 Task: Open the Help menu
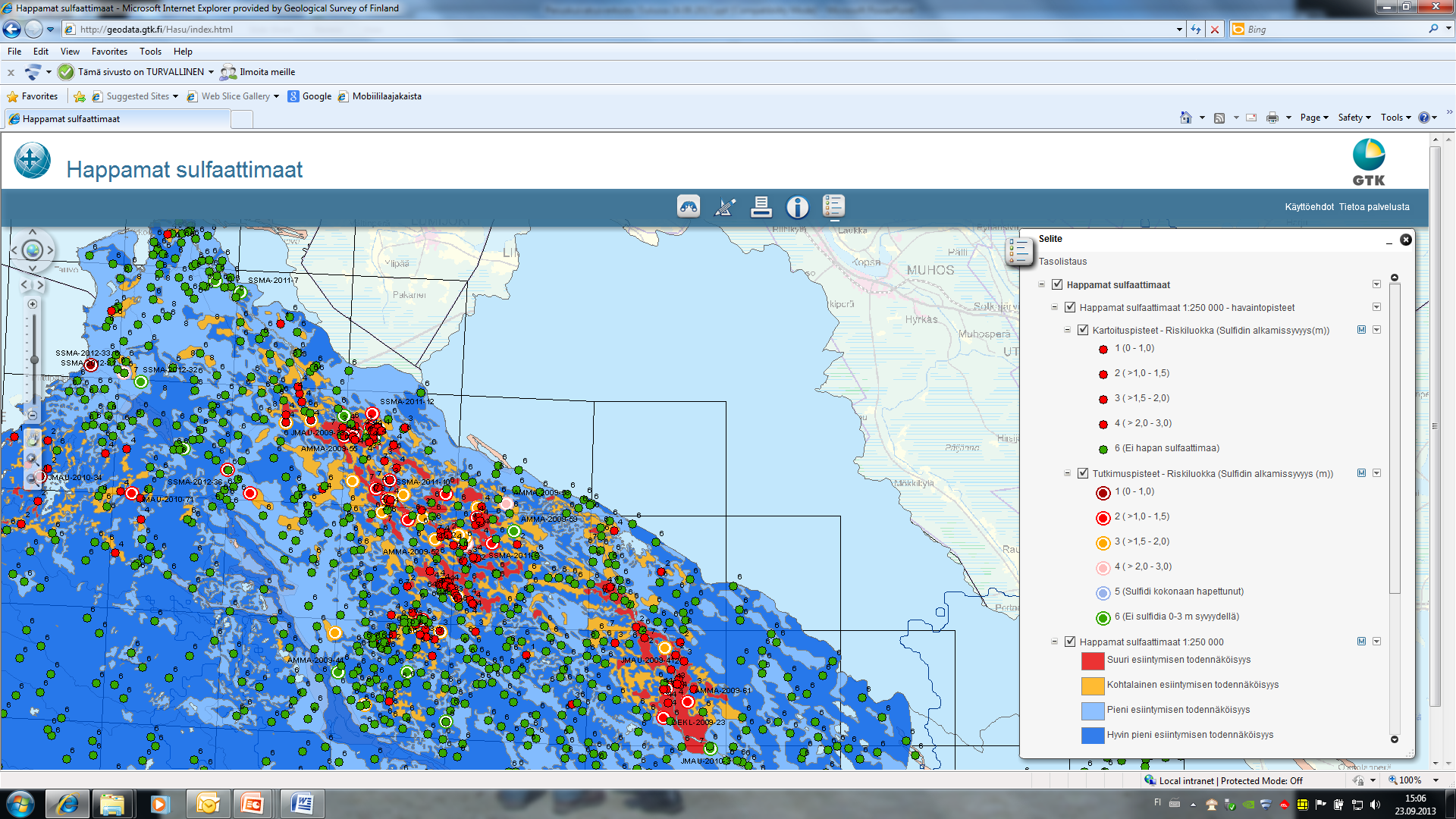click(183, 52)
